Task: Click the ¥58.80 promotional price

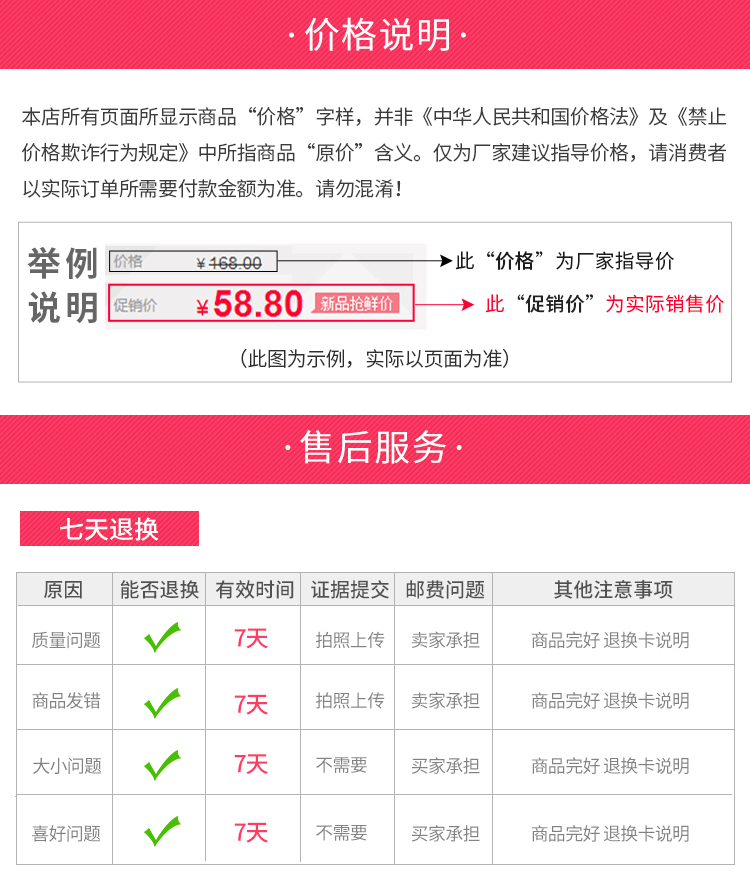Action: [250, 304]
